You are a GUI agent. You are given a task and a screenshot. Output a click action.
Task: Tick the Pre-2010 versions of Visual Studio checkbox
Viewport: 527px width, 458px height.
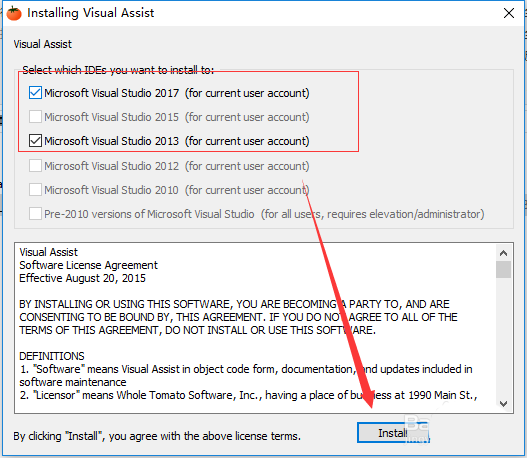(35, 214)
